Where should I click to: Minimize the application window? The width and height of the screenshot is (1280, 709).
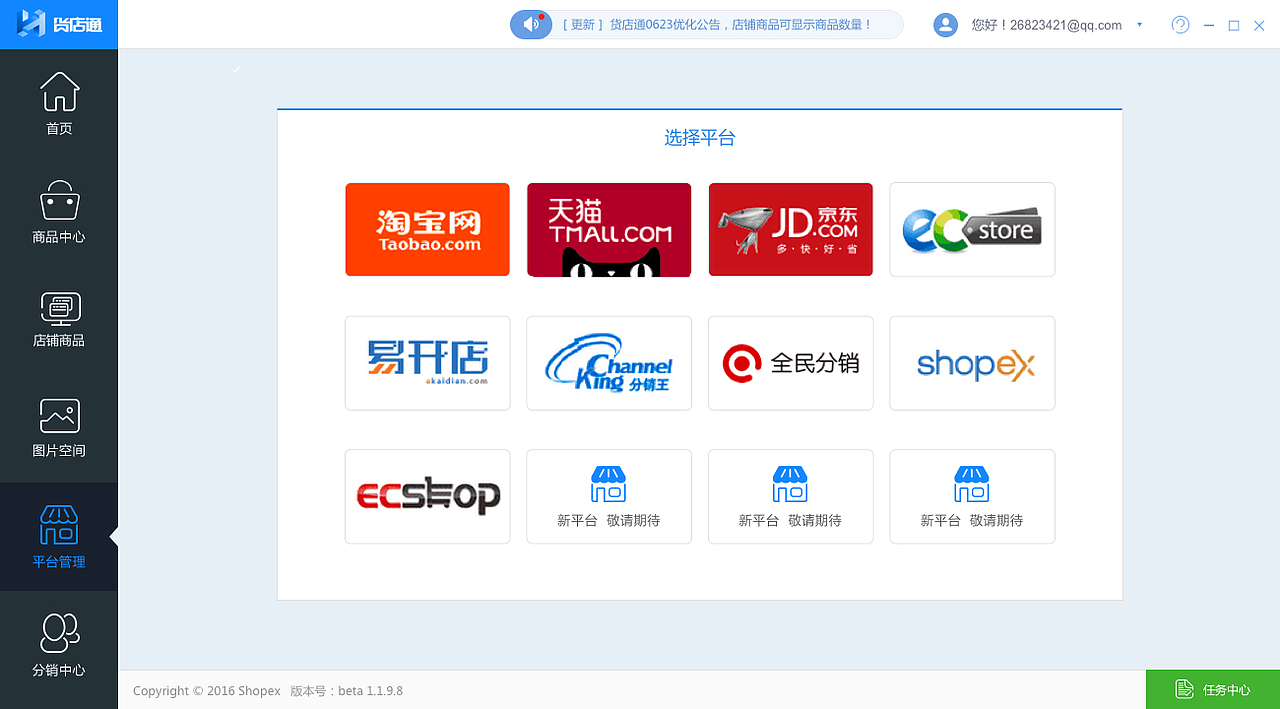[x=1209, y=25]
